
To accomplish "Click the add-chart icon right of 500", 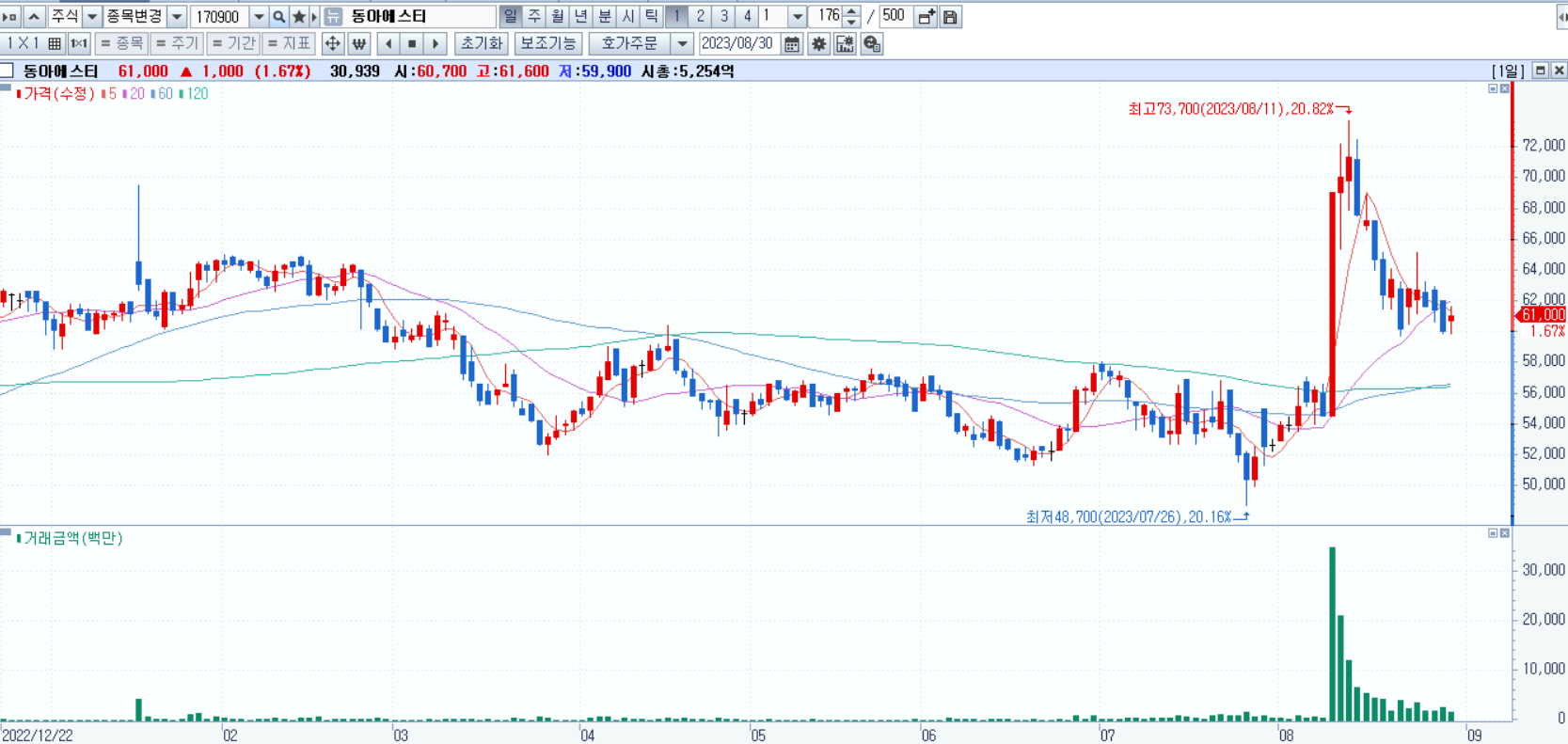I will click(x=927, y=17).
